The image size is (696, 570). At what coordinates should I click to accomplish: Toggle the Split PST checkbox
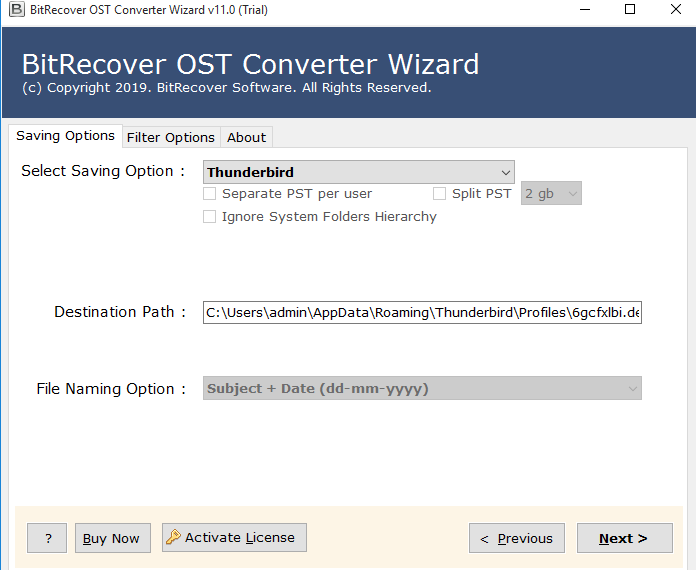(x=440, y=194)
